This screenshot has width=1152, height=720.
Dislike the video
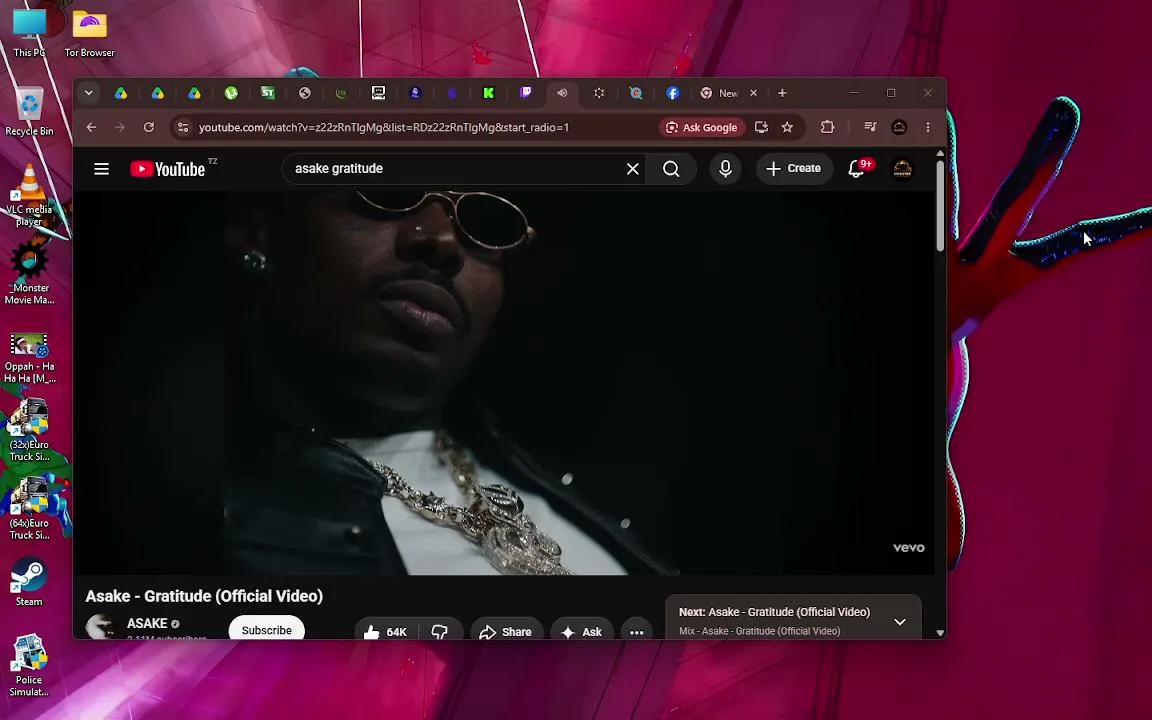pos(440,631)
